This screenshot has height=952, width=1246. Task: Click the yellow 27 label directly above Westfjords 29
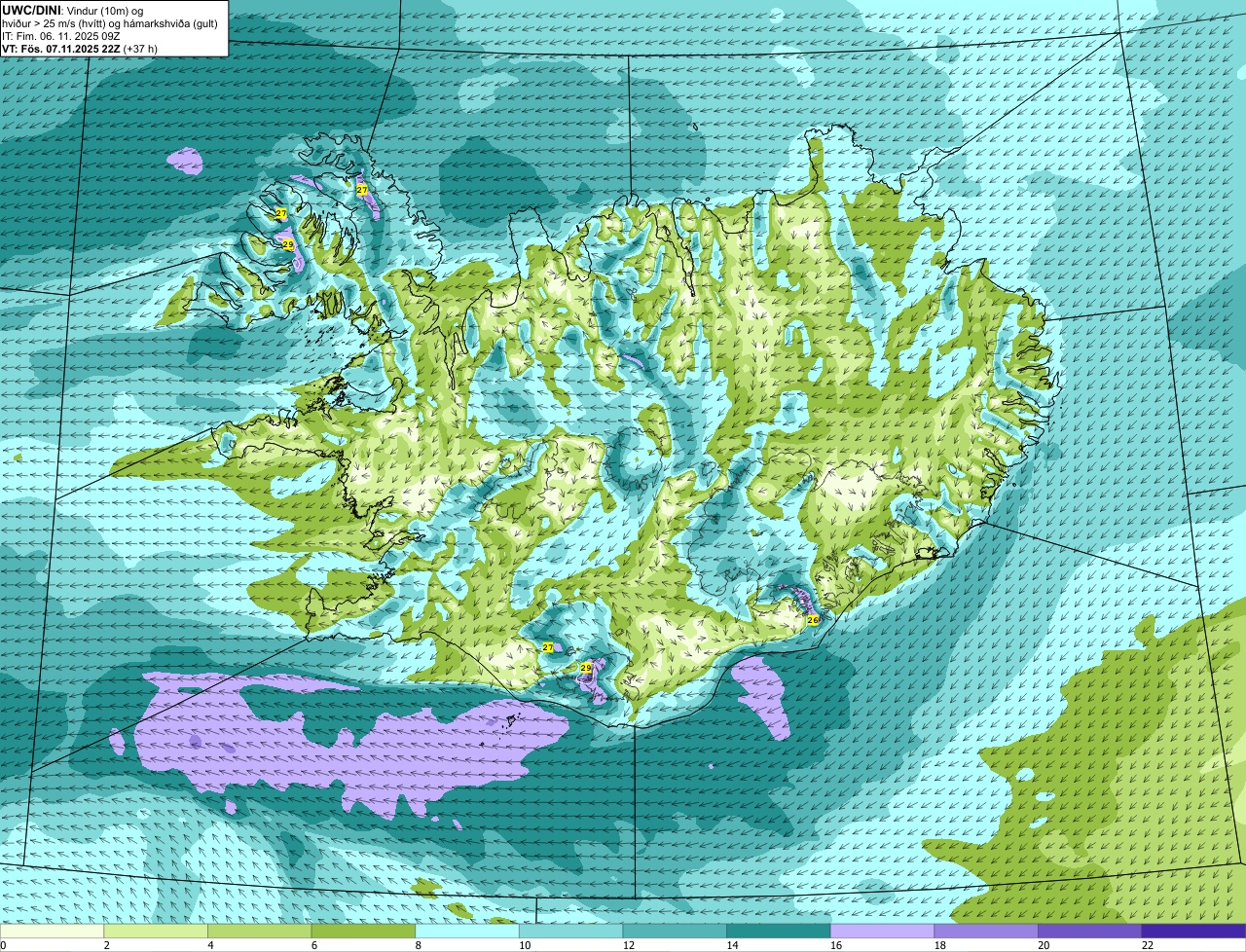(x=280, y=213)
